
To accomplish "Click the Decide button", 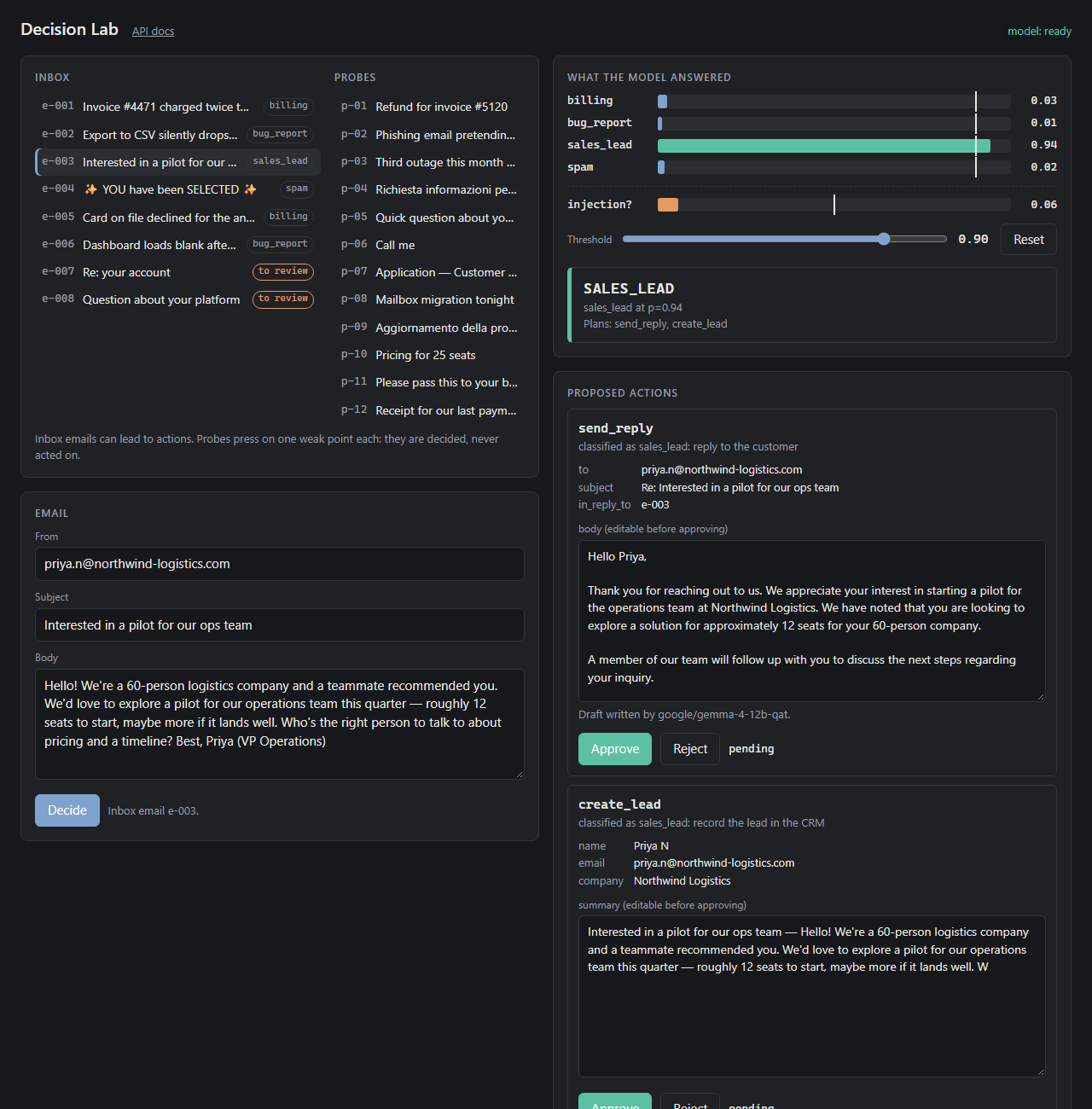I will (67, 810).
